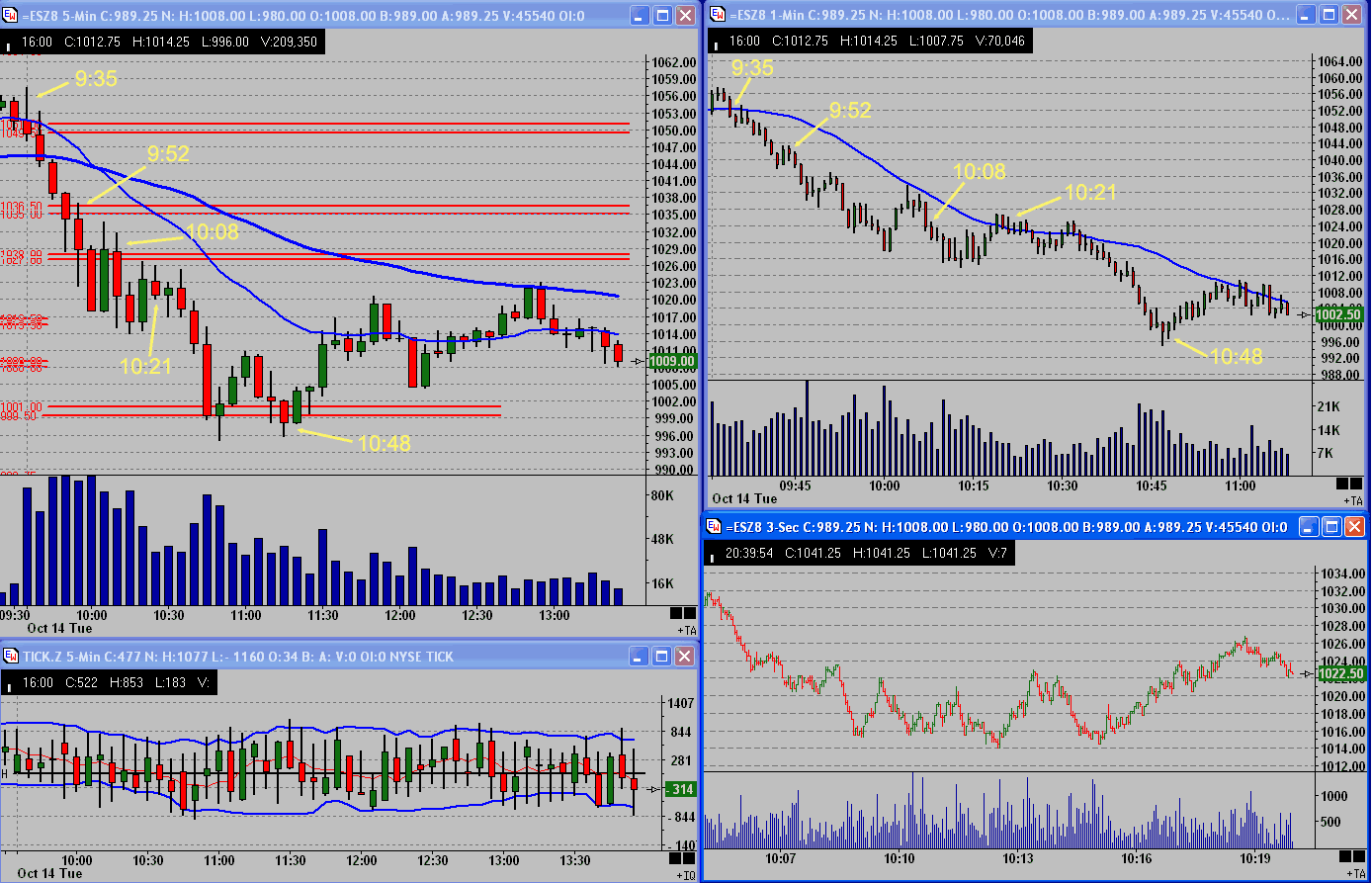Open the system menu icon of TICK.Z window
1372x883 pixels.
click(x=11, y=656)
